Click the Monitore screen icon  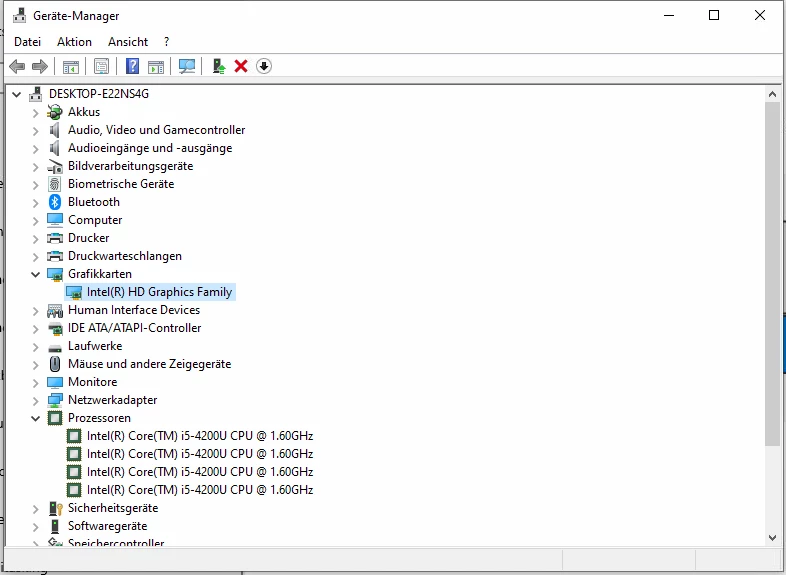point(55,382)
